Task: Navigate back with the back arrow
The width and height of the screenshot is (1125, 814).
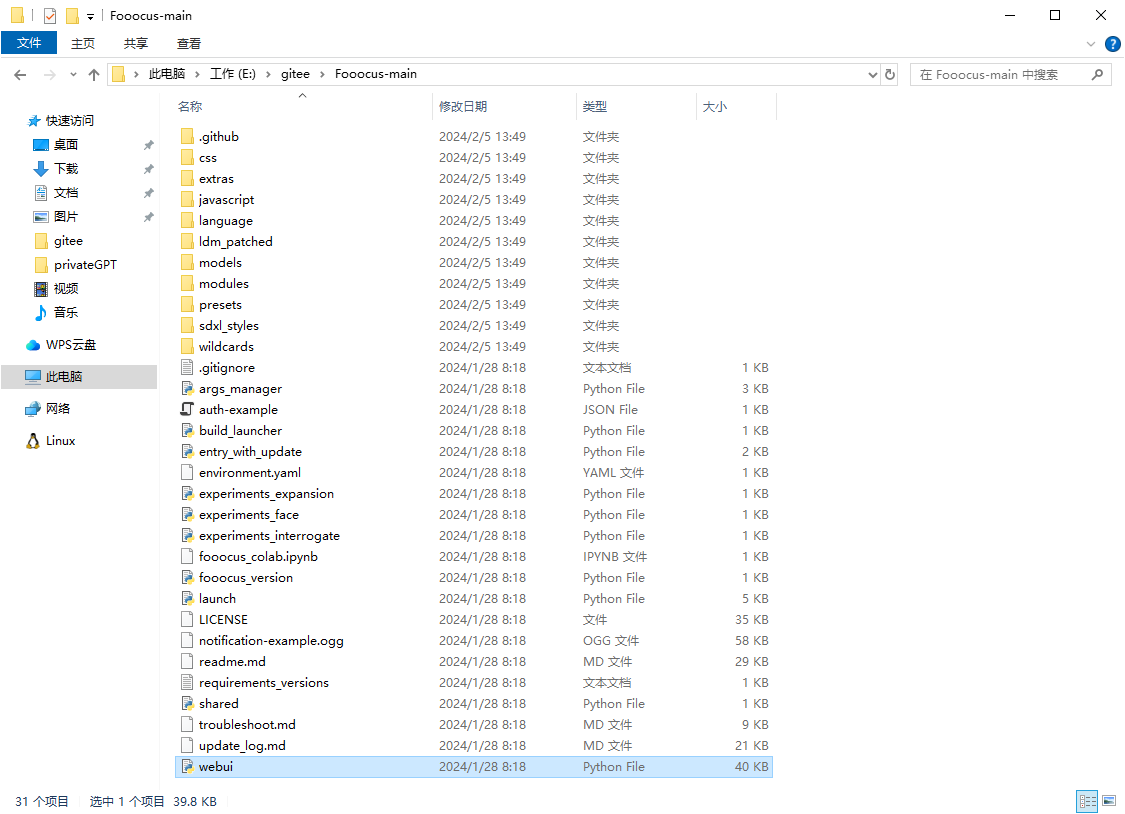Action: click(x=20, y=74)
